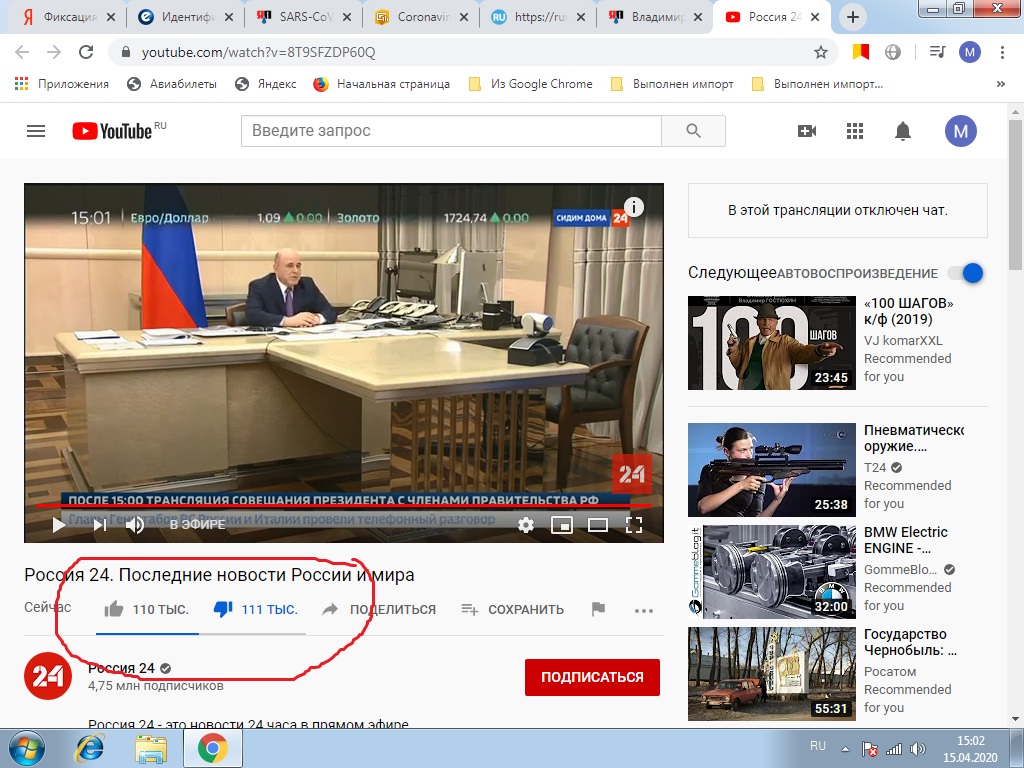Switch to Владимир tab
The image size is (1024, 768).
pos(656,17)
